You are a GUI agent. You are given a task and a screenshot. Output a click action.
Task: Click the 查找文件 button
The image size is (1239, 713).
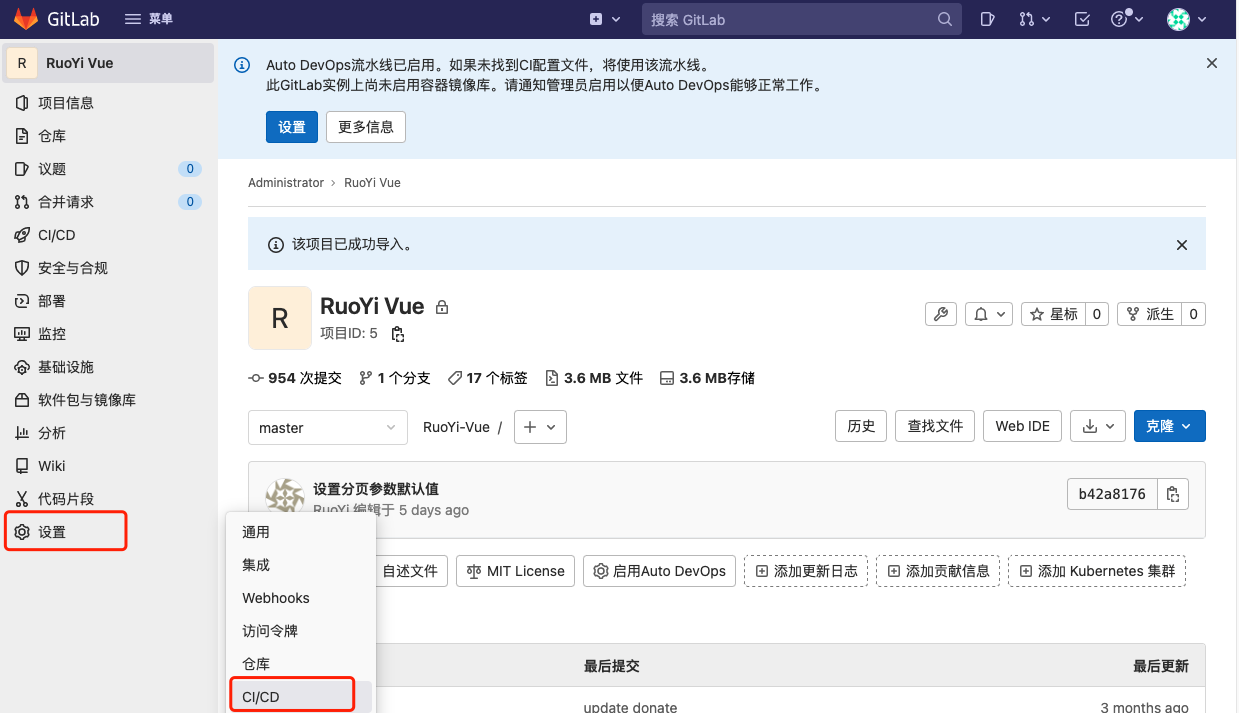coord(935,426)
